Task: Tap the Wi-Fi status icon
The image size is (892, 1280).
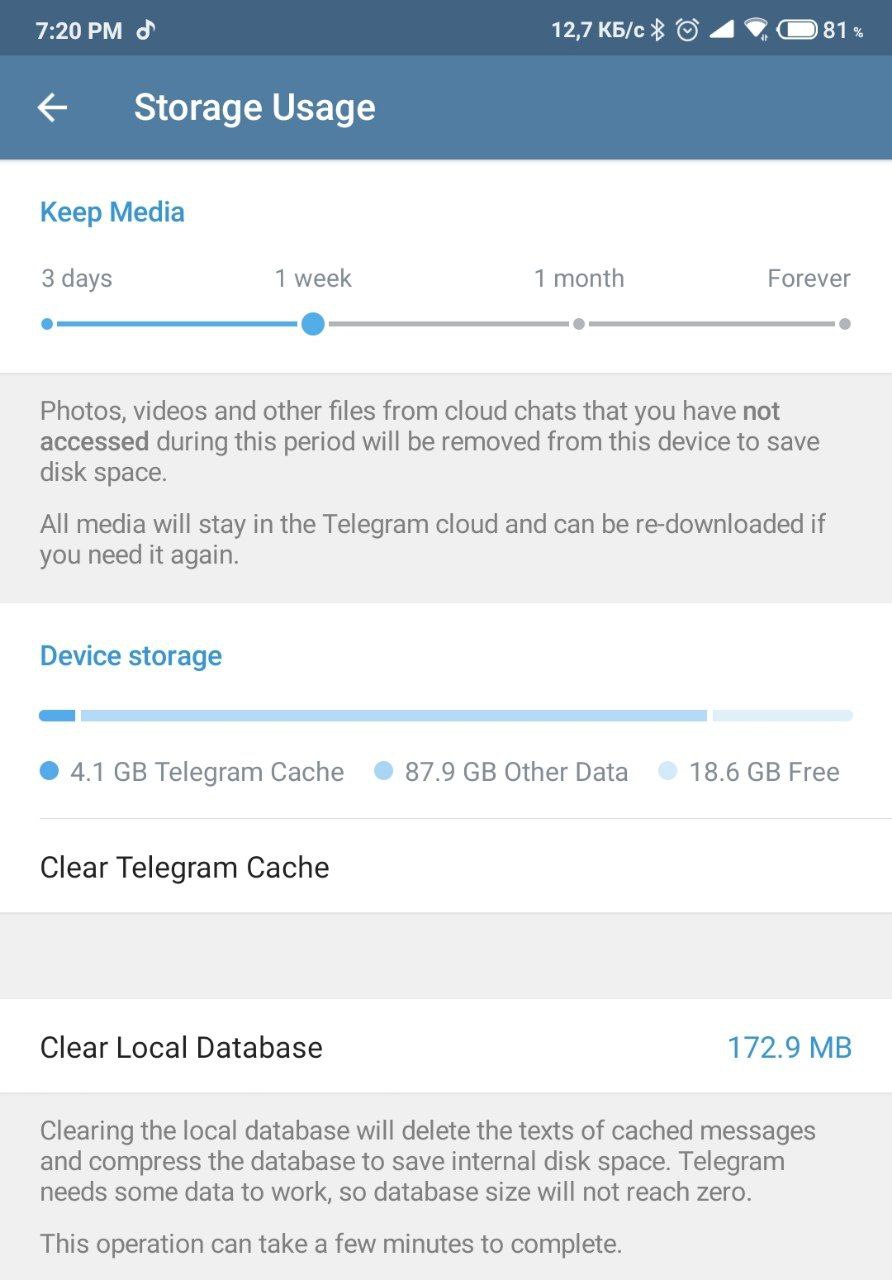Action: point(756,30)
